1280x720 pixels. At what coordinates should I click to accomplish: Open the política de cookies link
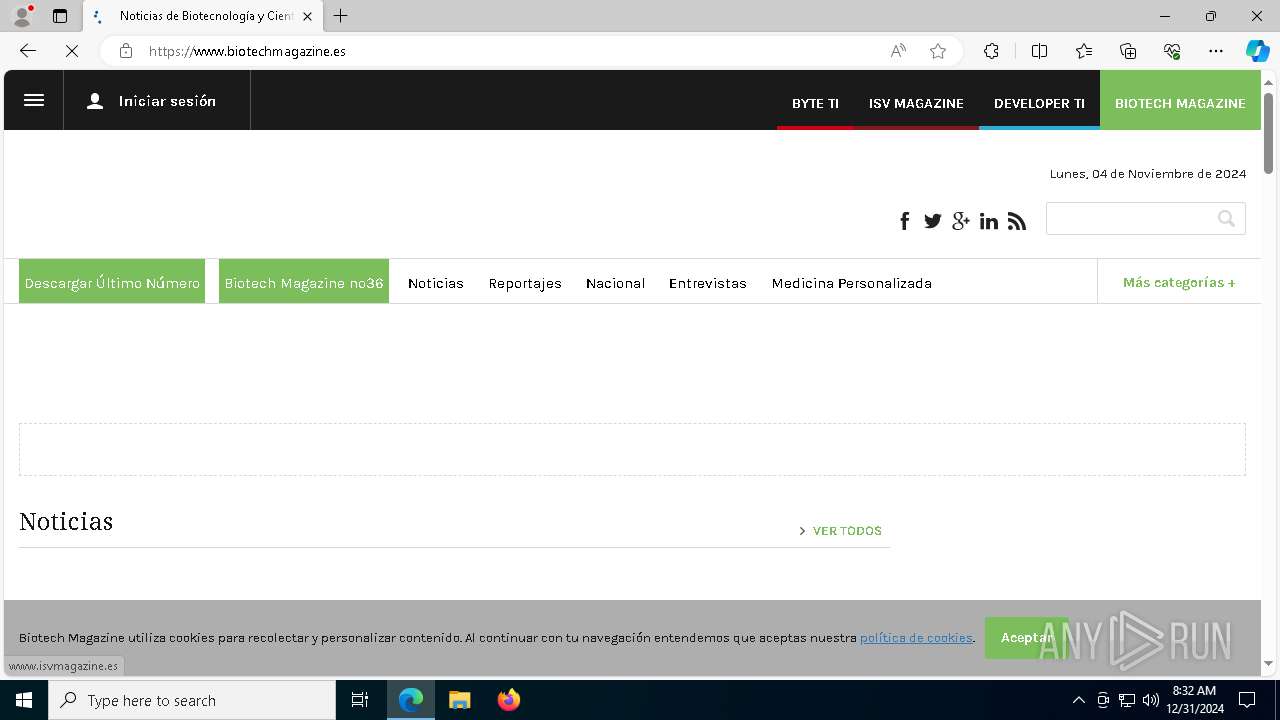click(916, 637)
